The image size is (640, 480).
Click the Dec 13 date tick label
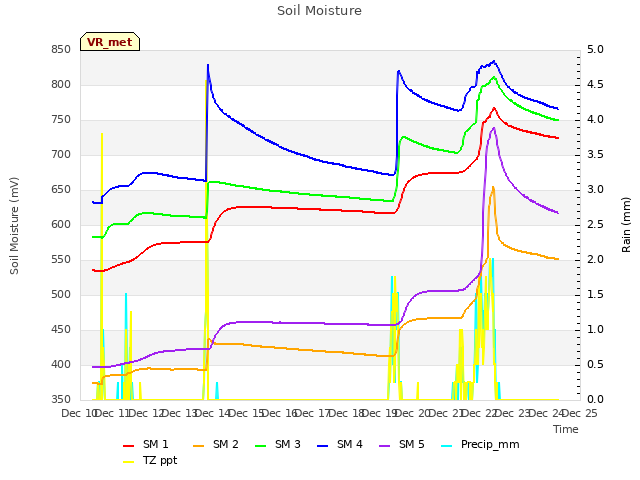[179, 414]
